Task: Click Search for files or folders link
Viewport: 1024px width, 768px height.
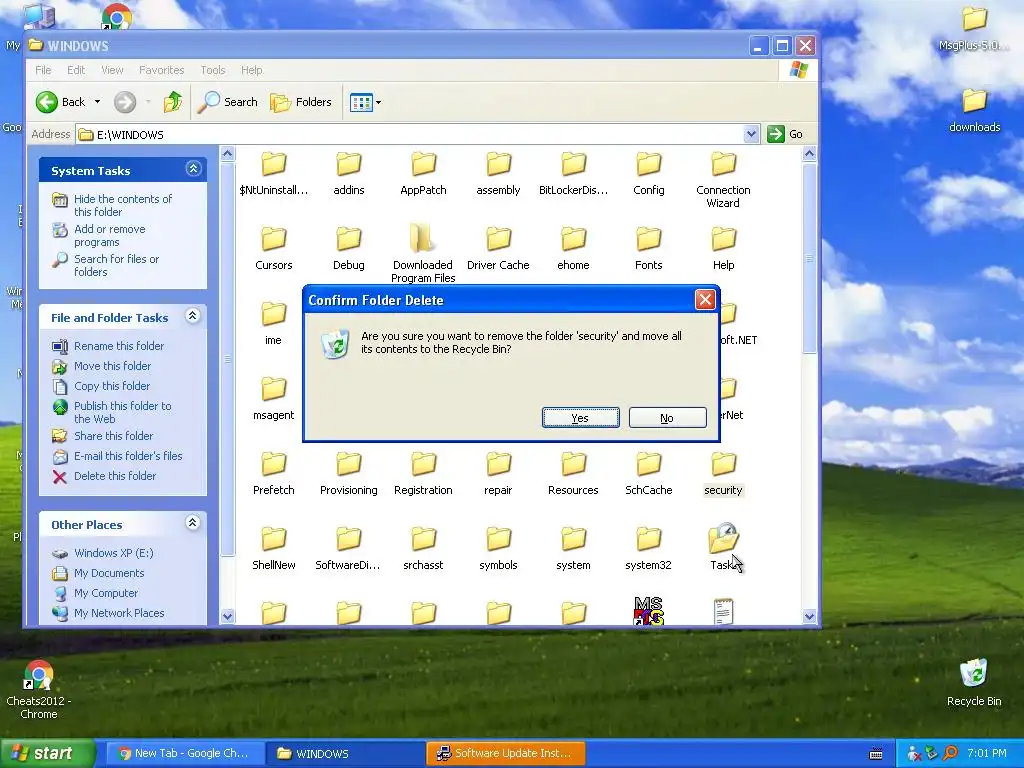Action: click(x=116, y=265)
